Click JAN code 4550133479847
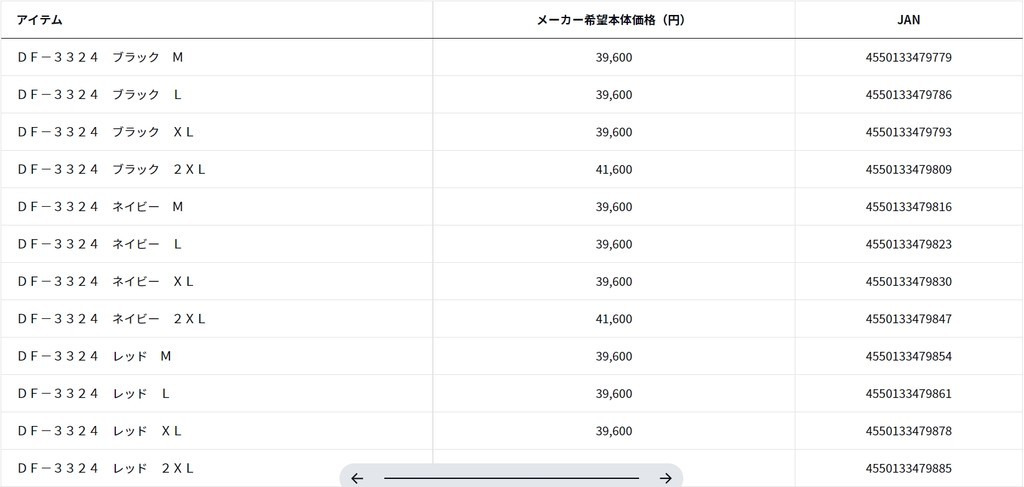This screenshot has width=1024, height=487. (908, 319)
